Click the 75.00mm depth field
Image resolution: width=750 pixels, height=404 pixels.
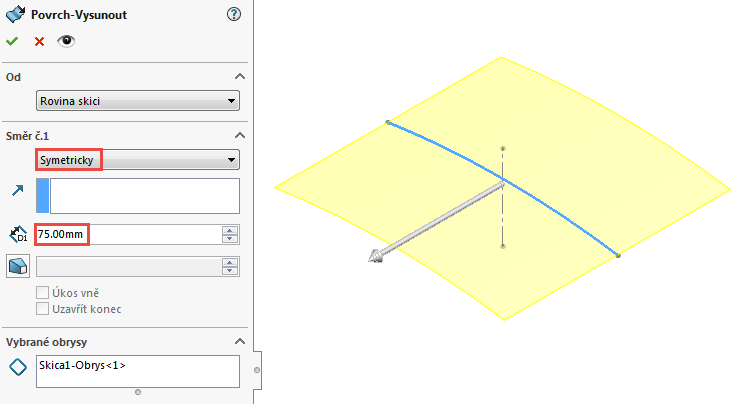[x=128, y=234]
